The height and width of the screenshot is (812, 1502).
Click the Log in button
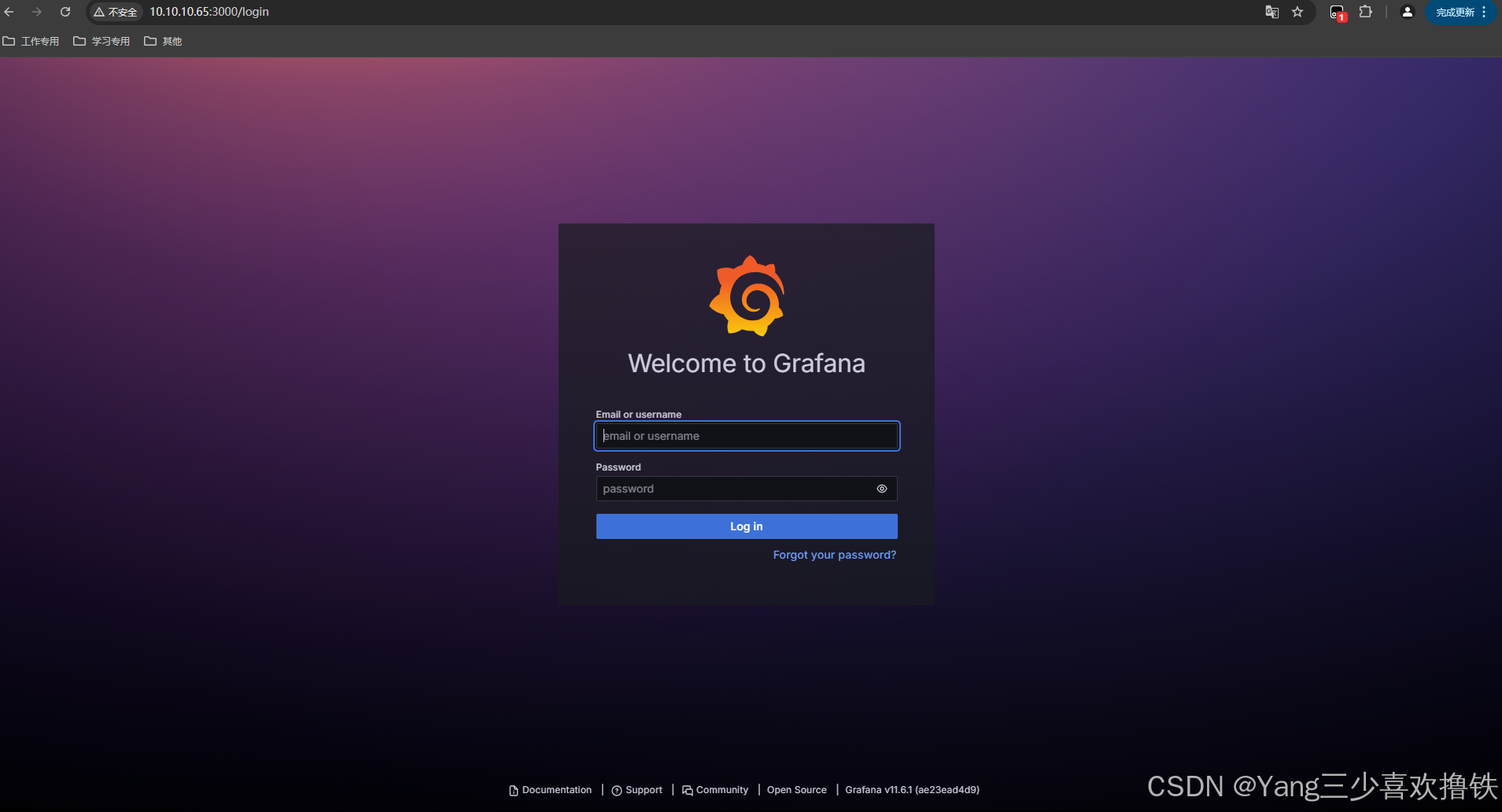coord(747,526)
